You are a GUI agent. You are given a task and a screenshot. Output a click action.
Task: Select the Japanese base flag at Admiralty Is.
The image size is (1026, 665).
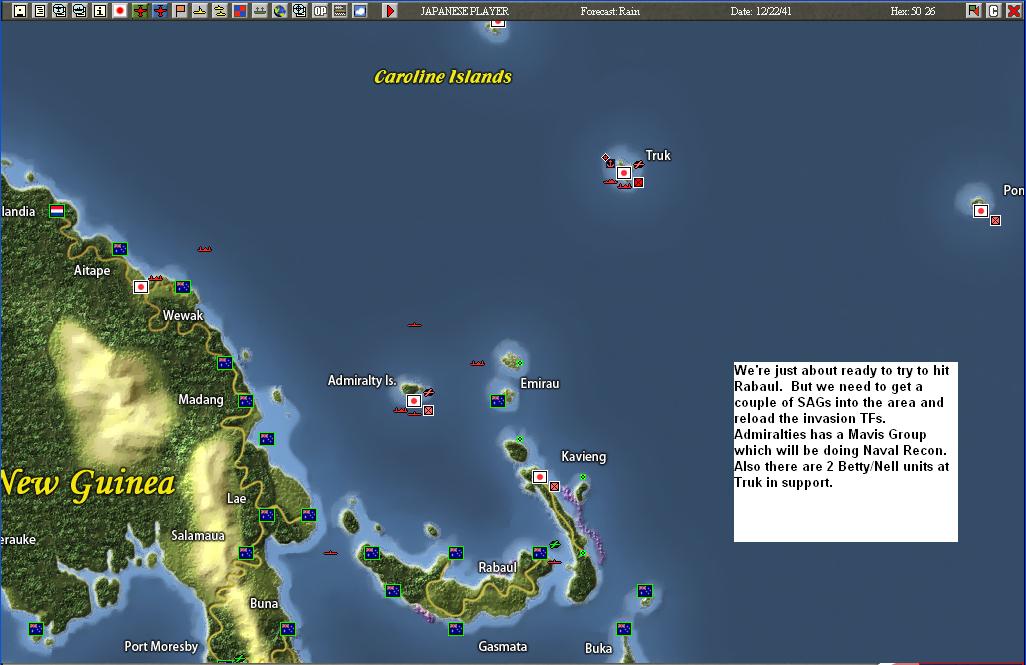coord(414,401)
